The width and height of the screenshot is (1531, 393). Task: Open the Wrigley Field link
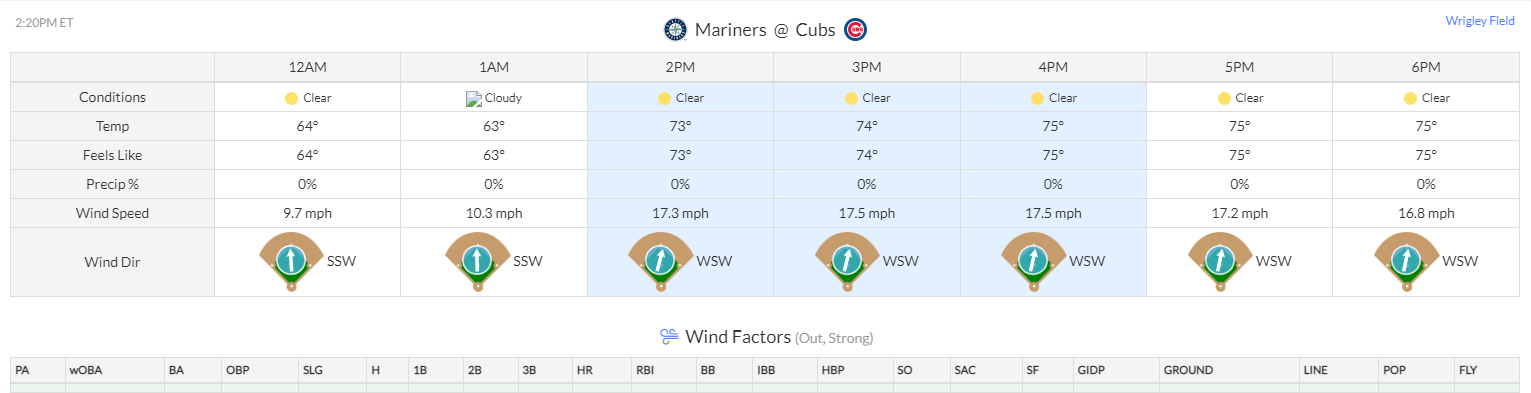(1480, 21)
